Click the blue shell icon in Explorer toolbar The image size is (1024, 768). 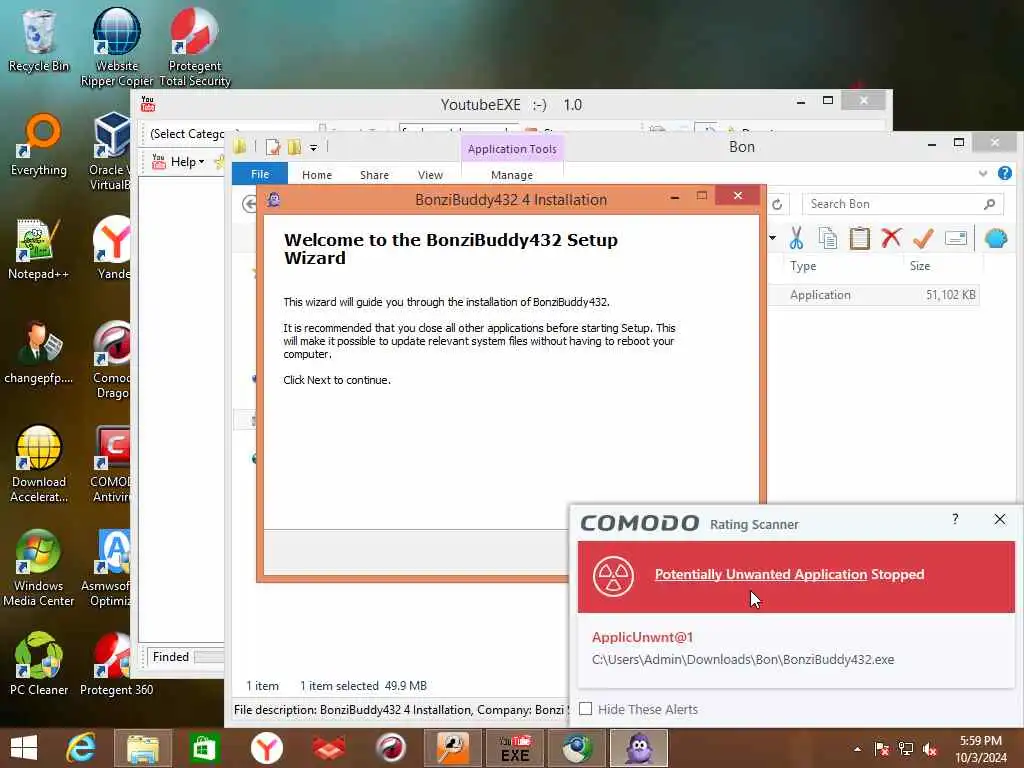click(995, 238)
